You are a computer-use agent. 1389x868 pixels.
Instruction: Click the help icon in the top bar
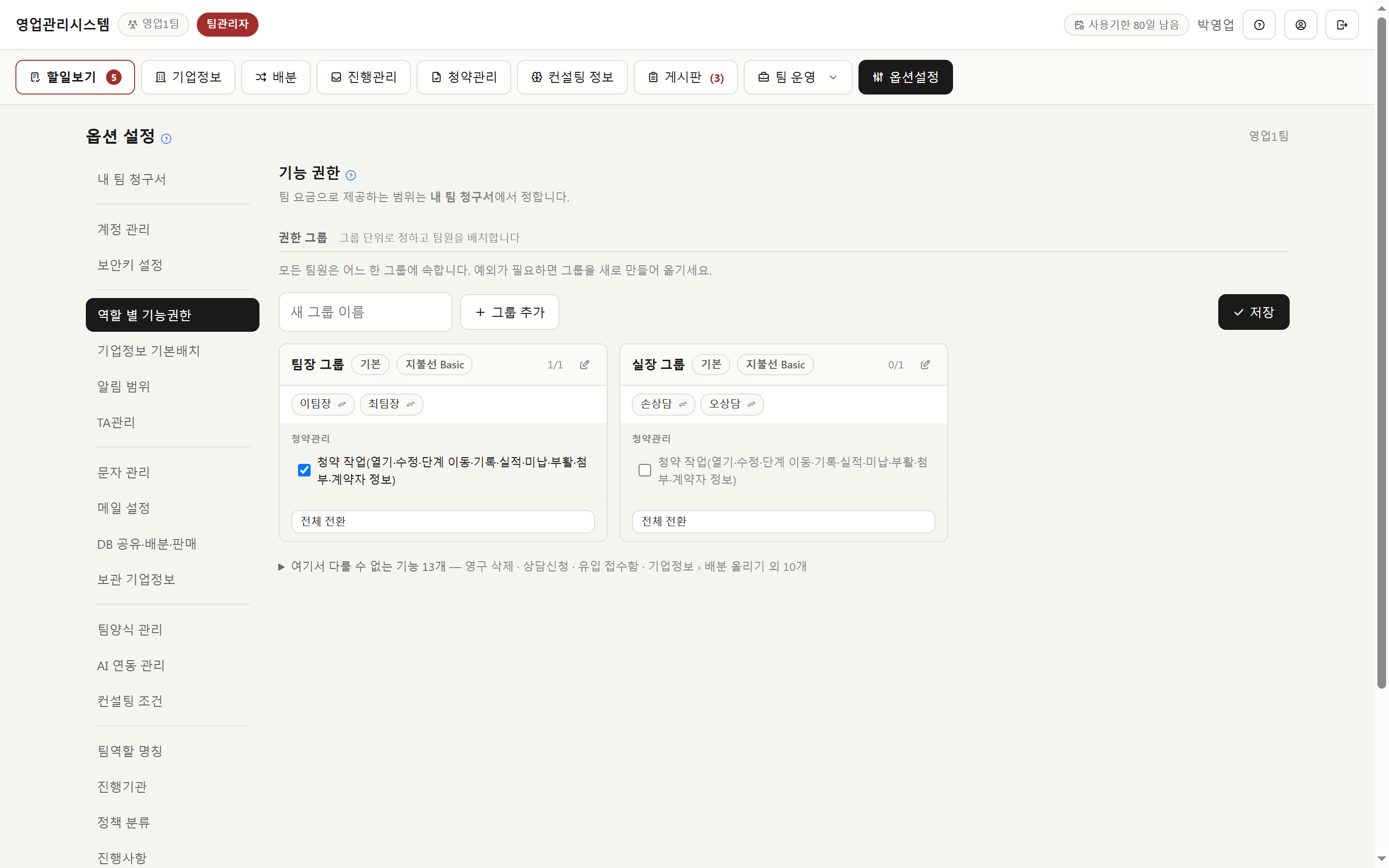coord(1259,25)
